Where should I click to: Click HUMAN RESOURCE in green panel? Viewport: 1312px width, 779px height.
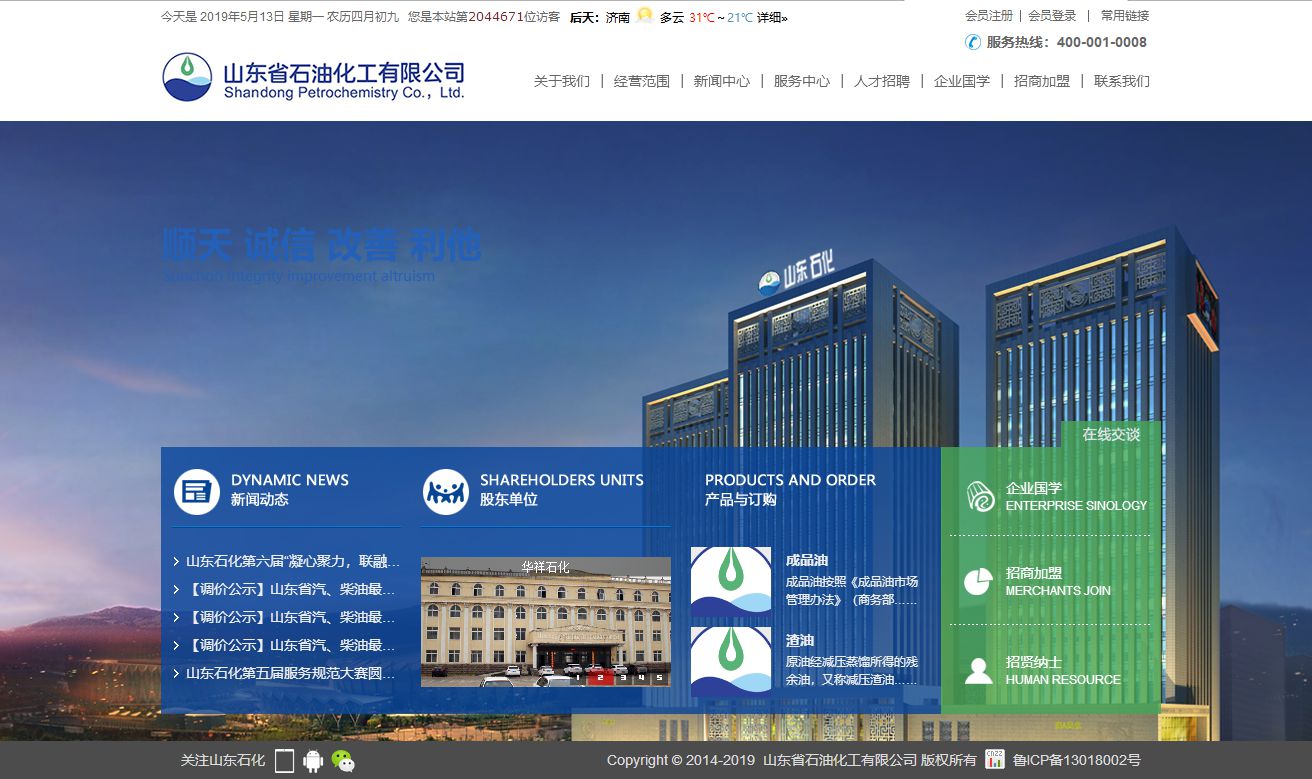[1063, 680]
